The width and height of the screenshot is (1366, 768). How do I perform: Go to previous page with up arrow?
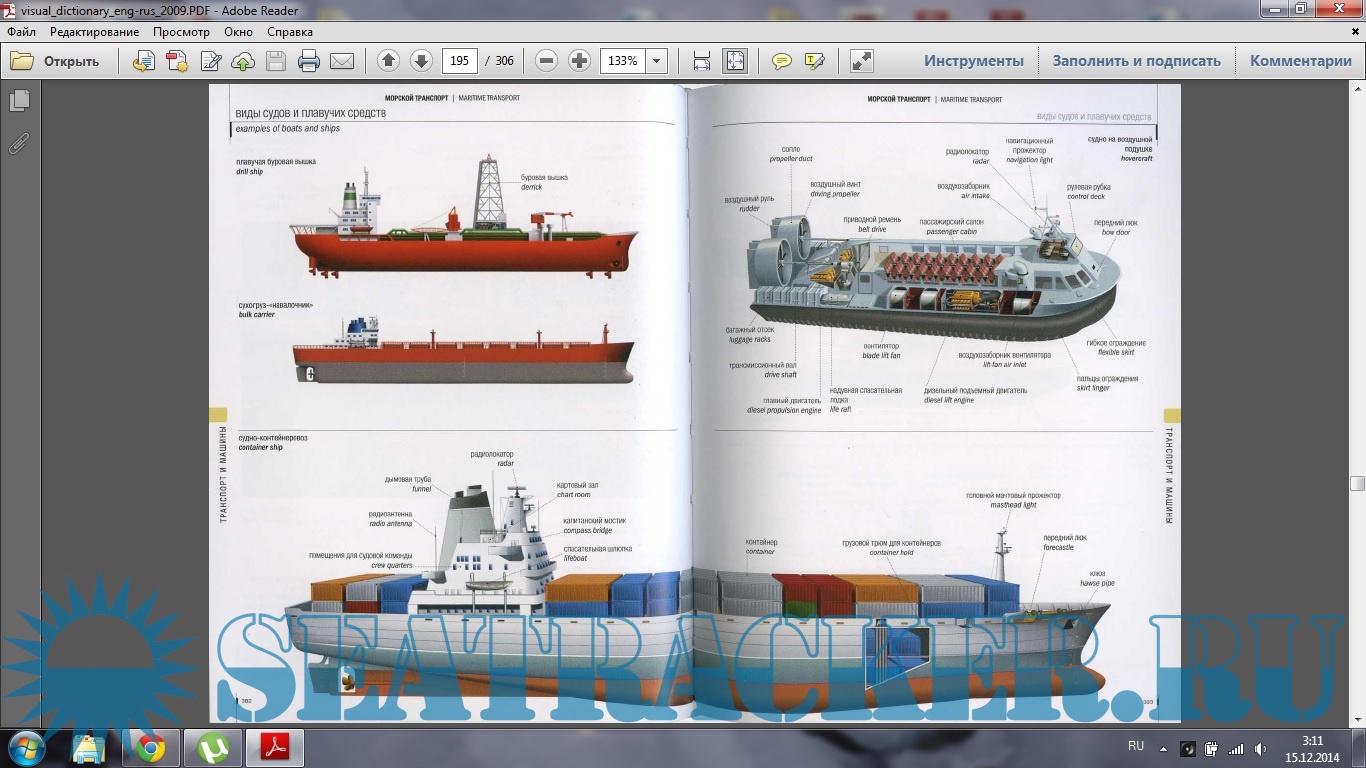389,61
